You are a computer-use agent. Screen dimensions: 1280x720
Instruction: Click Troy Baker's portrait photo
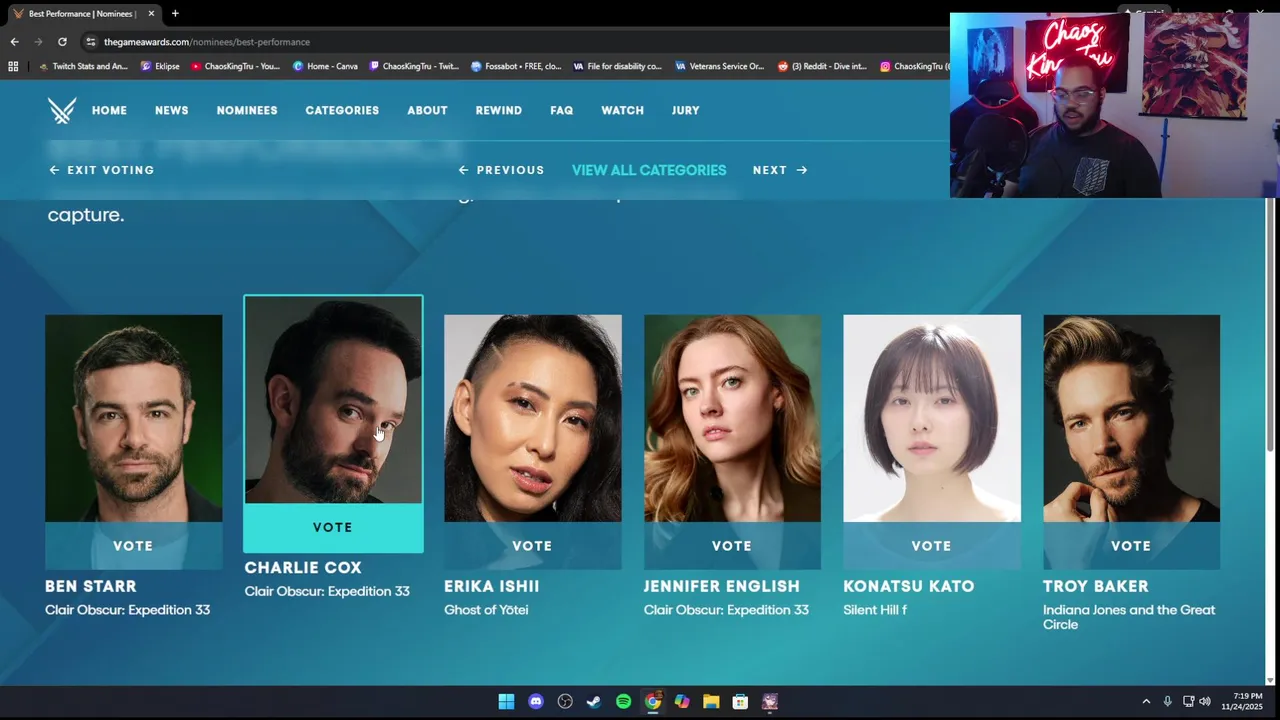pos(1131,418)
